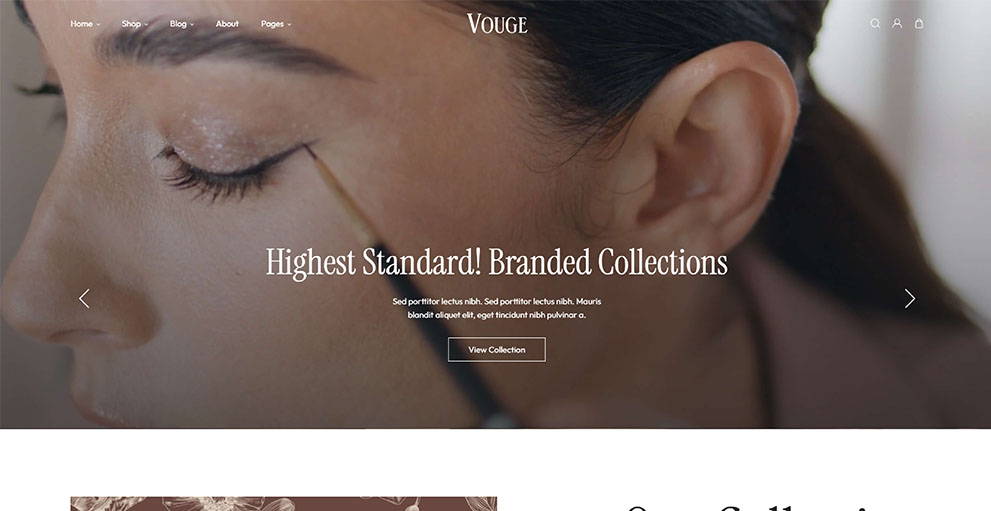
Task: Expand the chevron beside Shop
Action: (x=147, y=25)
